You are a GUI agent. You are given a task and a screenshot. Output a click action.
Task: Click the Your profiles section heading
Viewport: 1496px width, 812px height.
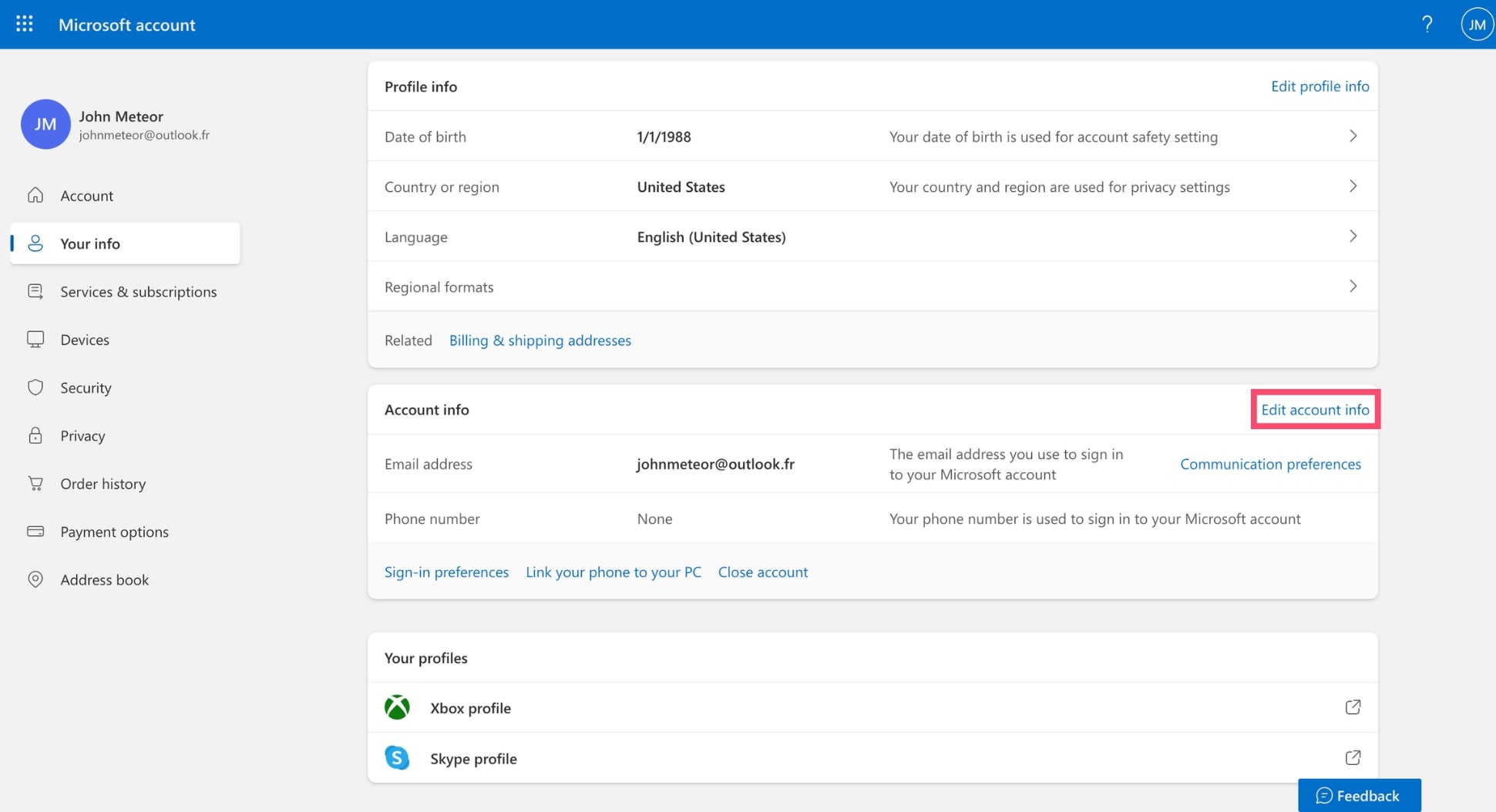click(x=425, y=659)
